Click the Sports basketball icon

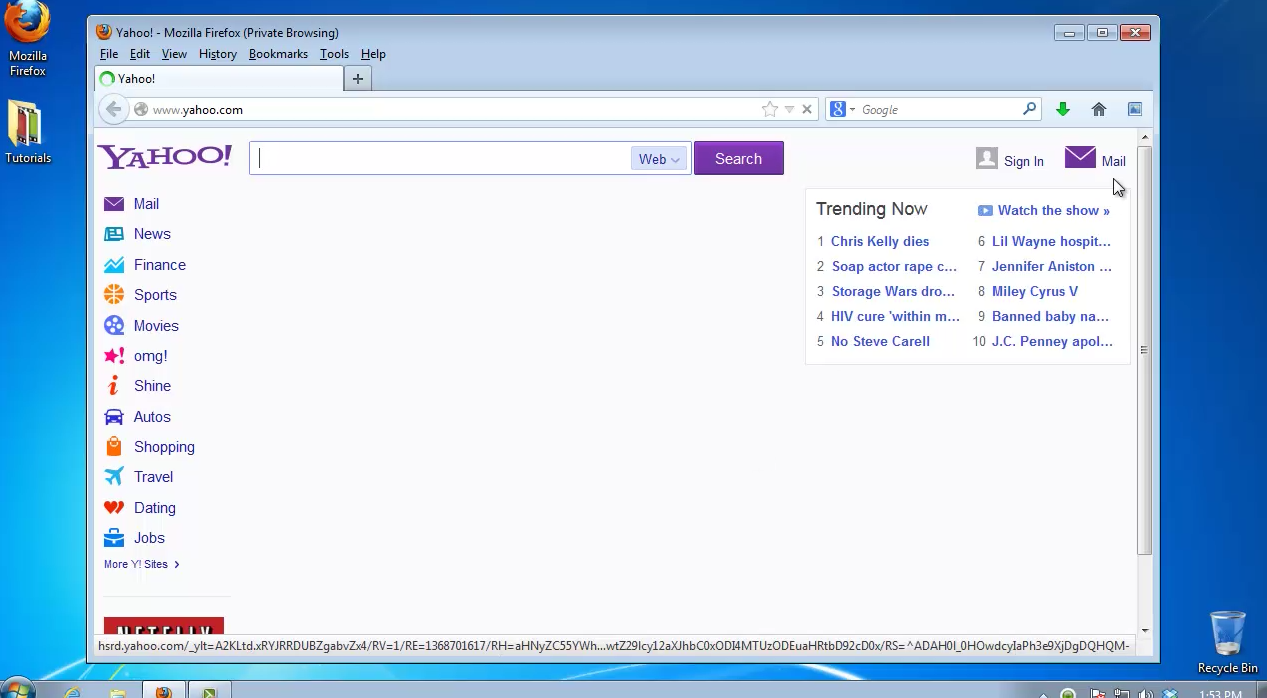click(114, 295)
